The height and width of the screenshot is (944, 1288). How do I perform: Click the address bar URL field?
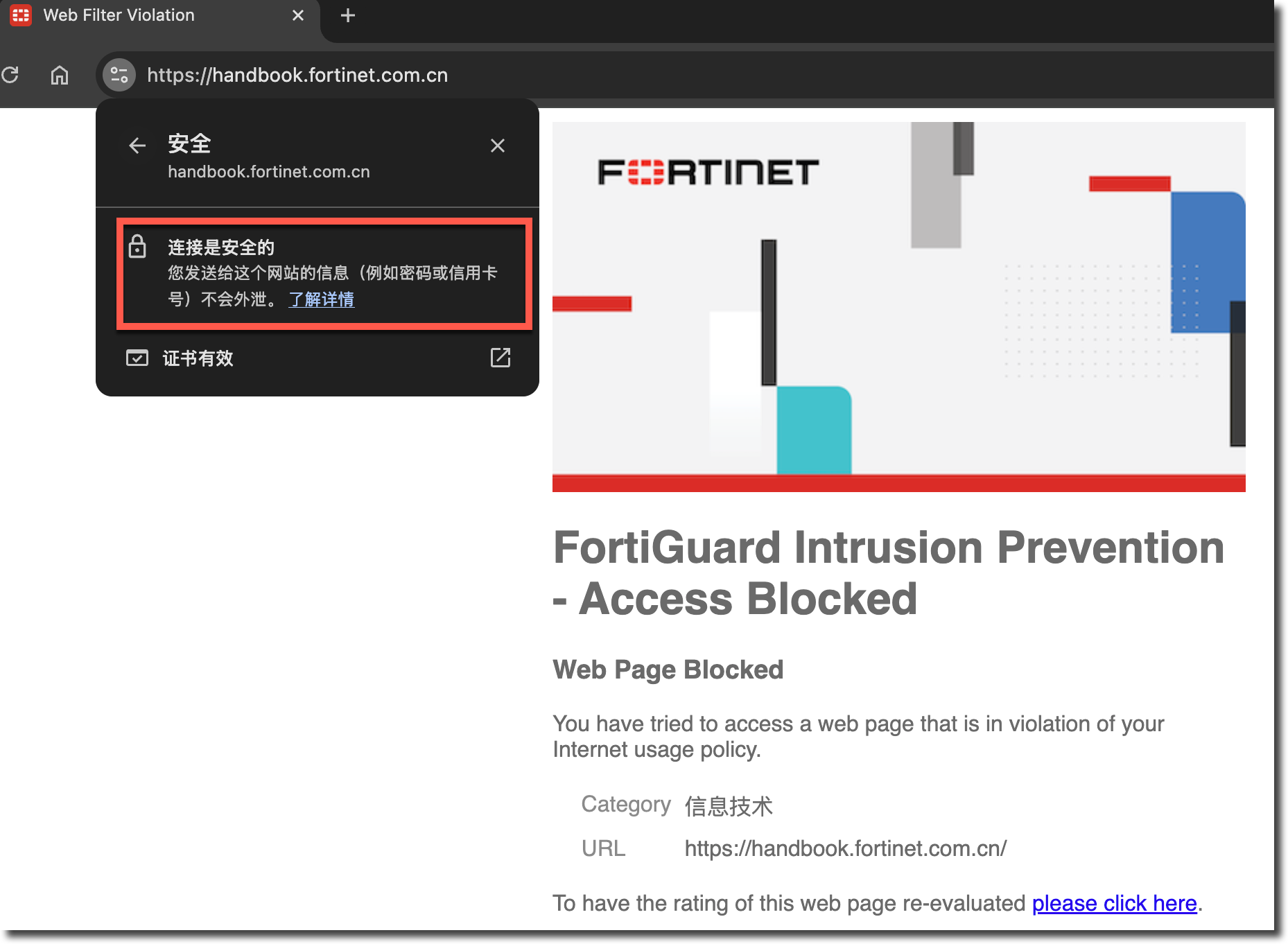(x=297, y=75)
